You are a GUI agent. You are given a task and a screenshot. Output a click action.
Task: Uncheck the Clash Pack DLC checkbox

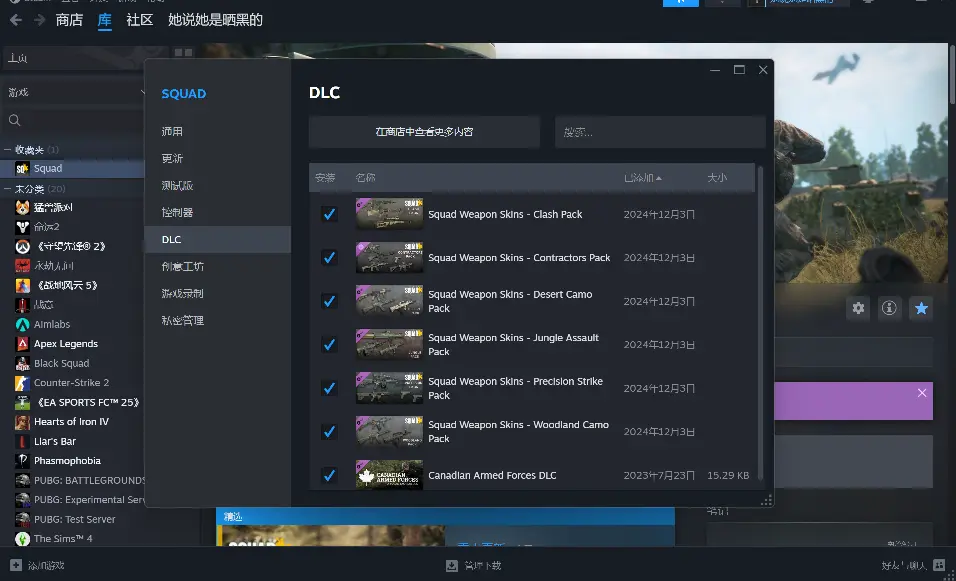point(329,214)
